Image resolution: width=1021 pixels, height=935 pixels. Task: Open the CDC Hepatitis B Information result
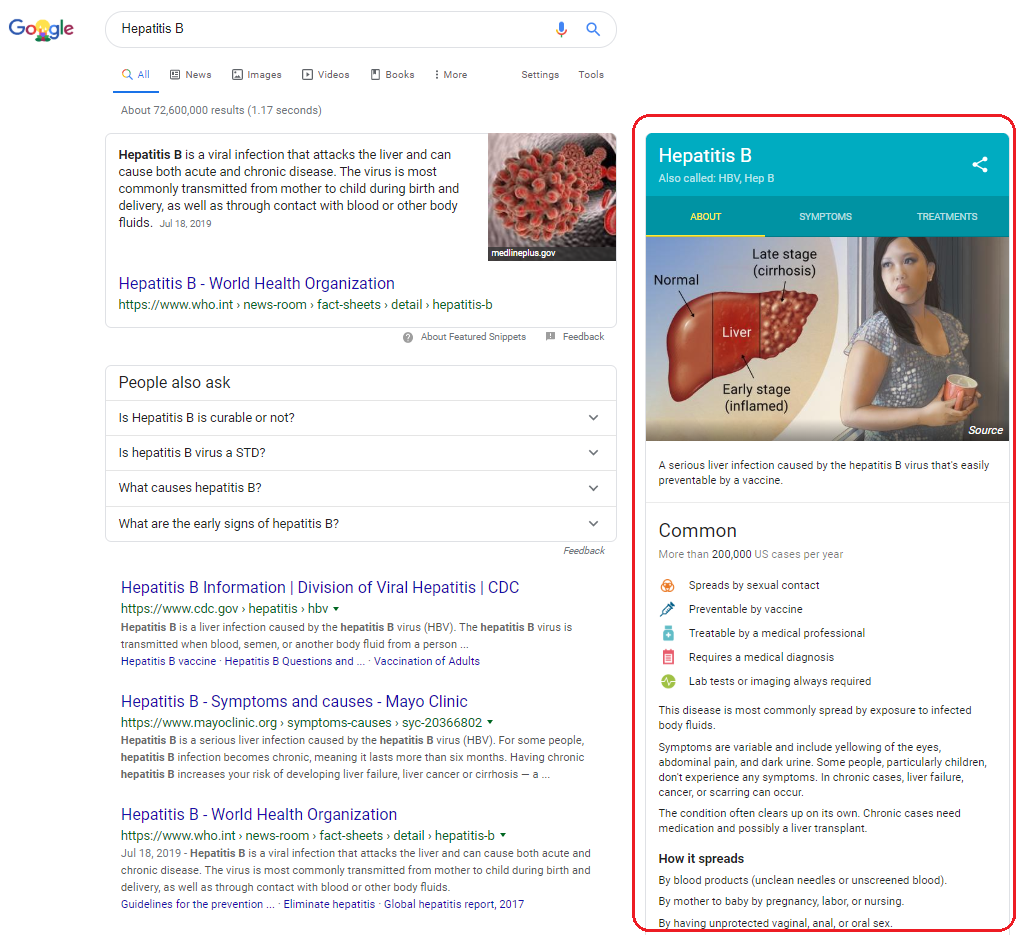click(x=320, y=587)
